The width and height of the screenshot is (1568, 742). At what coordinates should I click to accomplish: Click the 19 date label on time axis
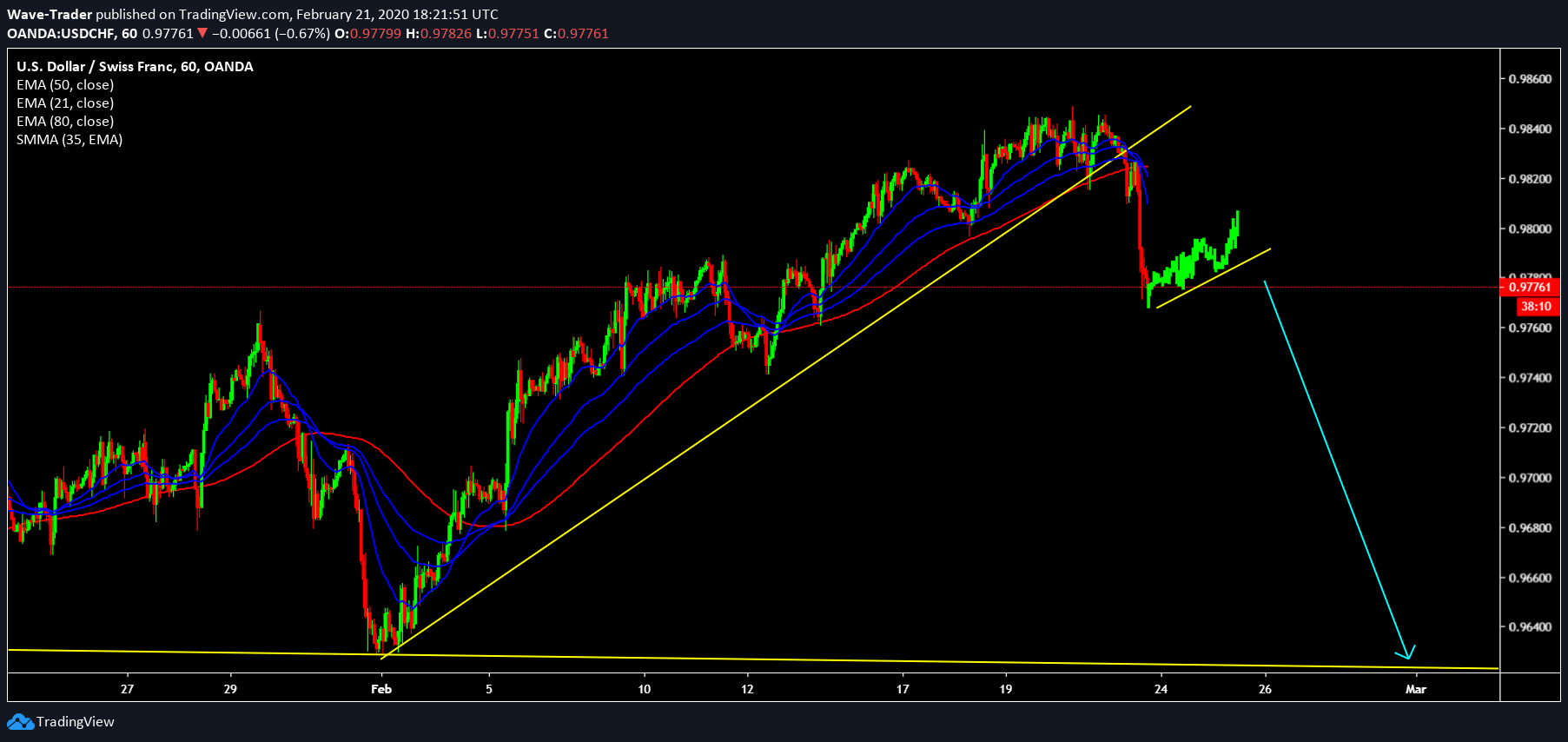click(1005, 689)
